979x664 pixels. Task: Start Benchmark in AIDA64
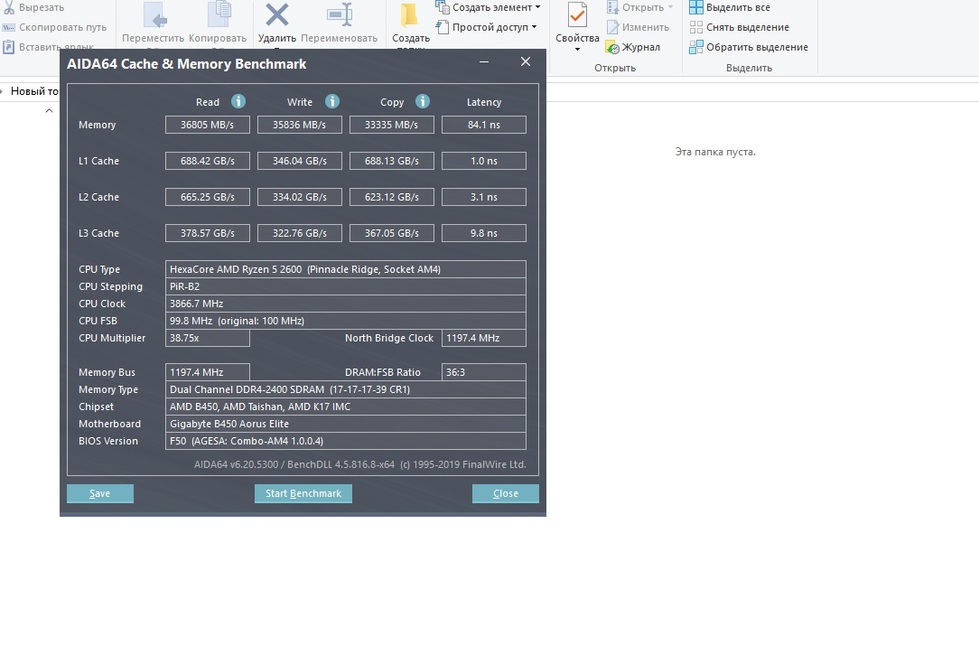303,493
